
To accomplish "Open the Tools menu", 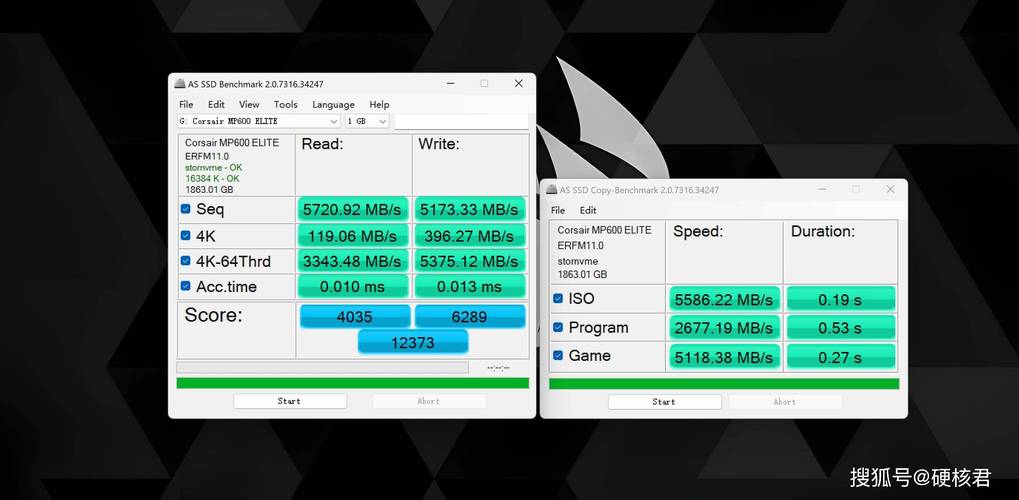I will pos(285,105).
